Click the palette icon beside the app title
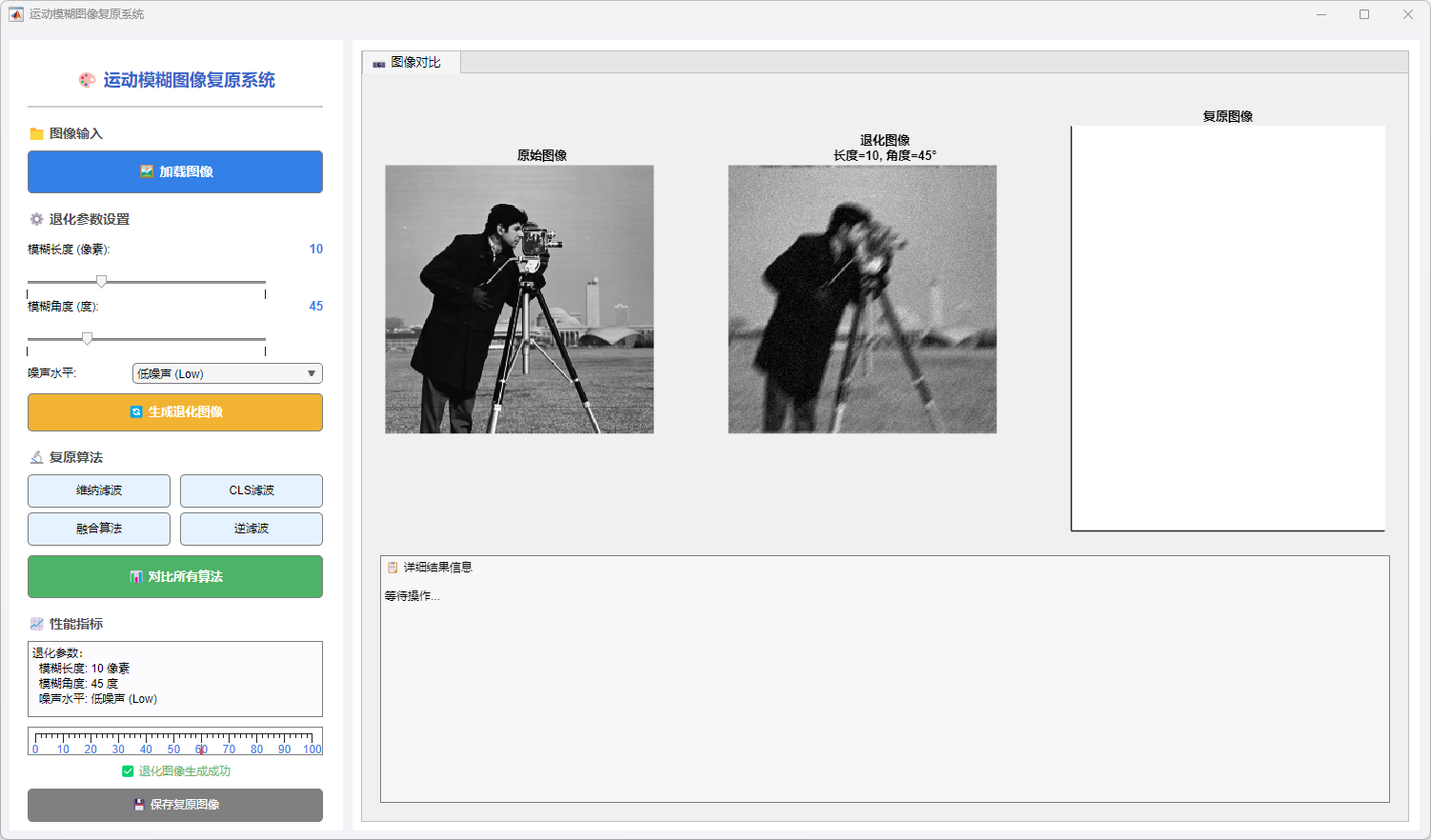Screen dimensions: 1431x840 (x=87, y=81)
